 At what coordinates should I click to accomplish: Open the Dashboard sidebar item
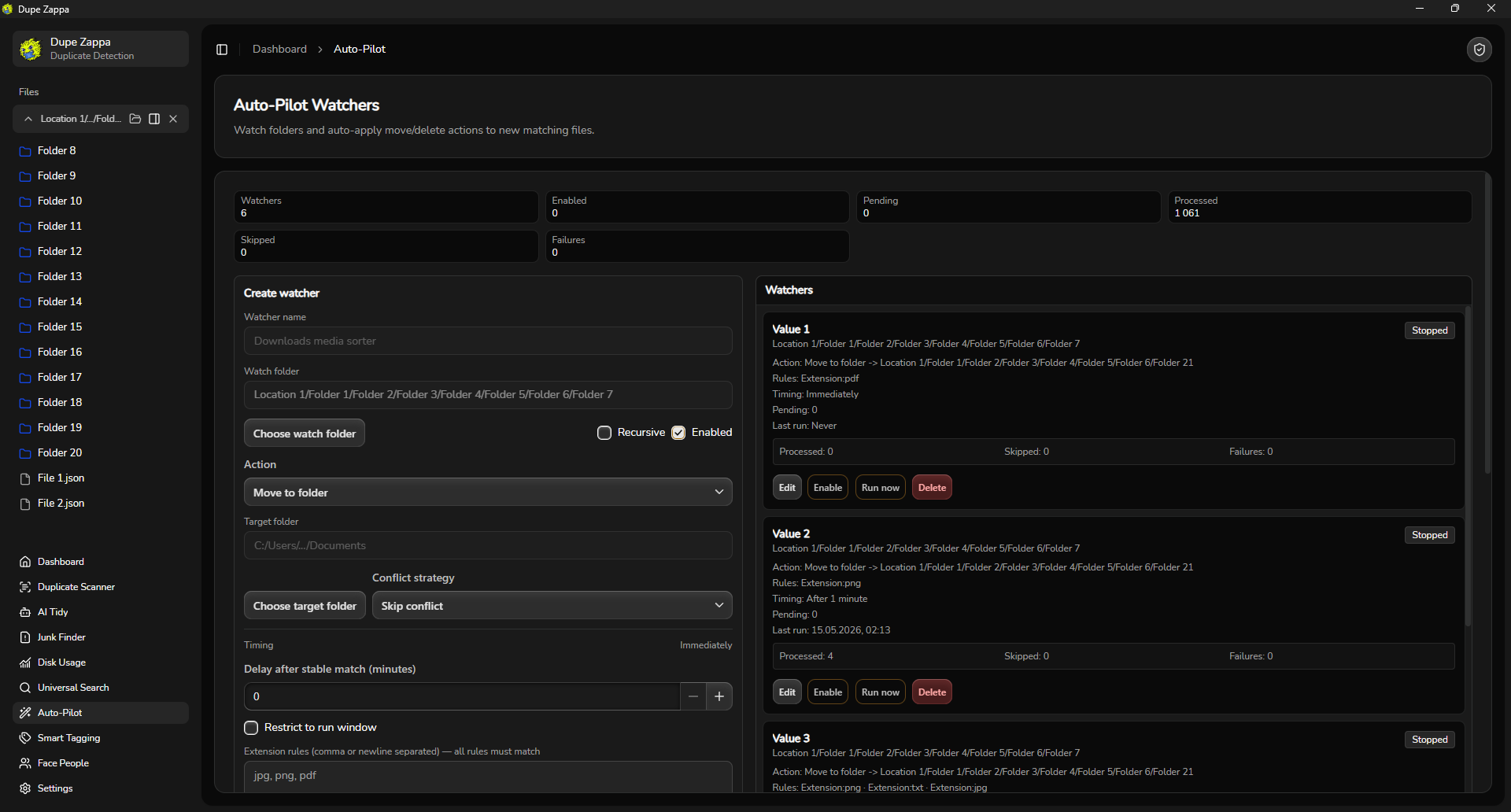click(101, 562)
